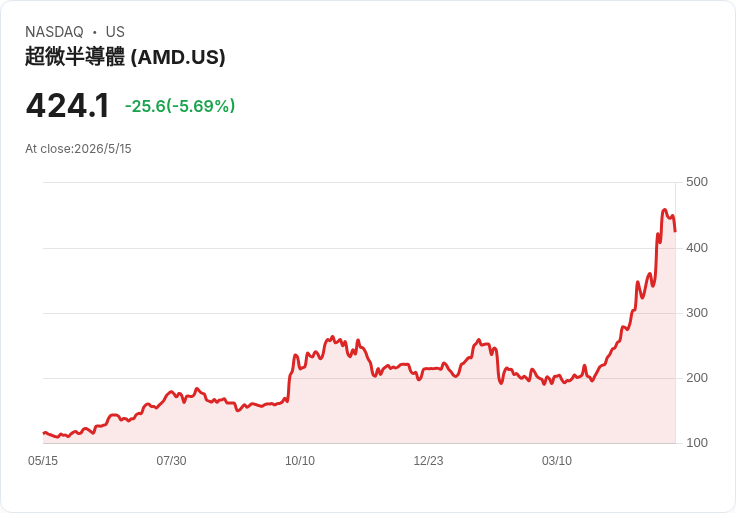
Task: Click the 100 price axis label
Action: click(697, 442)
